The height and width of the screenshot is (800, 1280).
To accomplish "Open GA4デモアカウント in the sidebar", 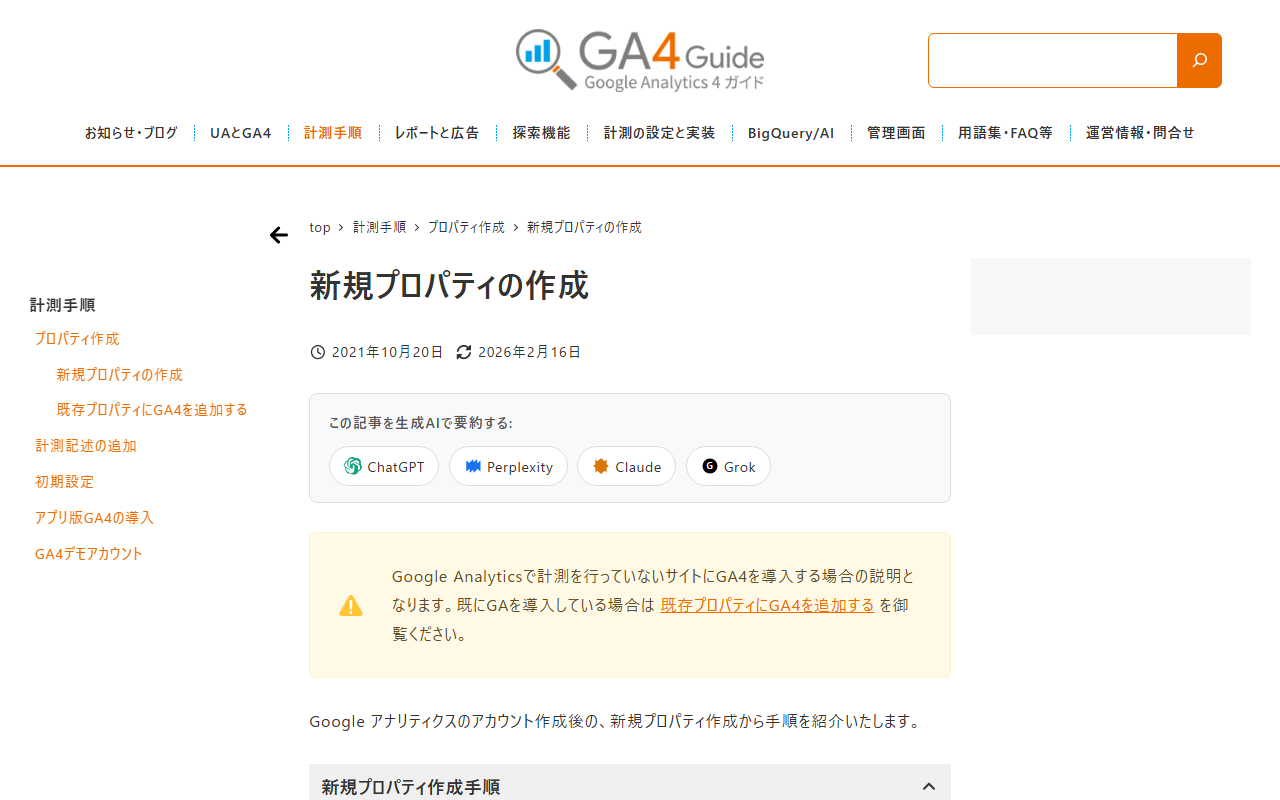I will click(89, 554).
